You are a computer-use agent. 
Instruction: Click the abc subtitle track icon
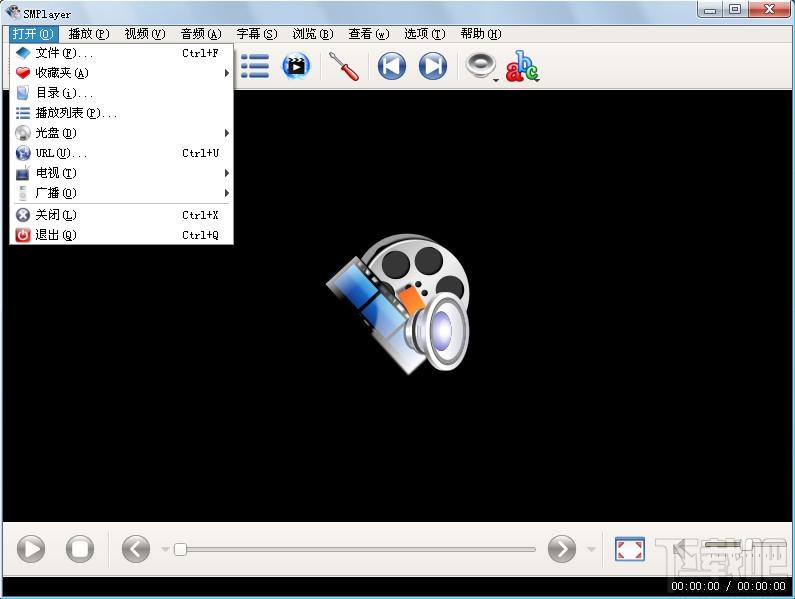tap(522, 66)
